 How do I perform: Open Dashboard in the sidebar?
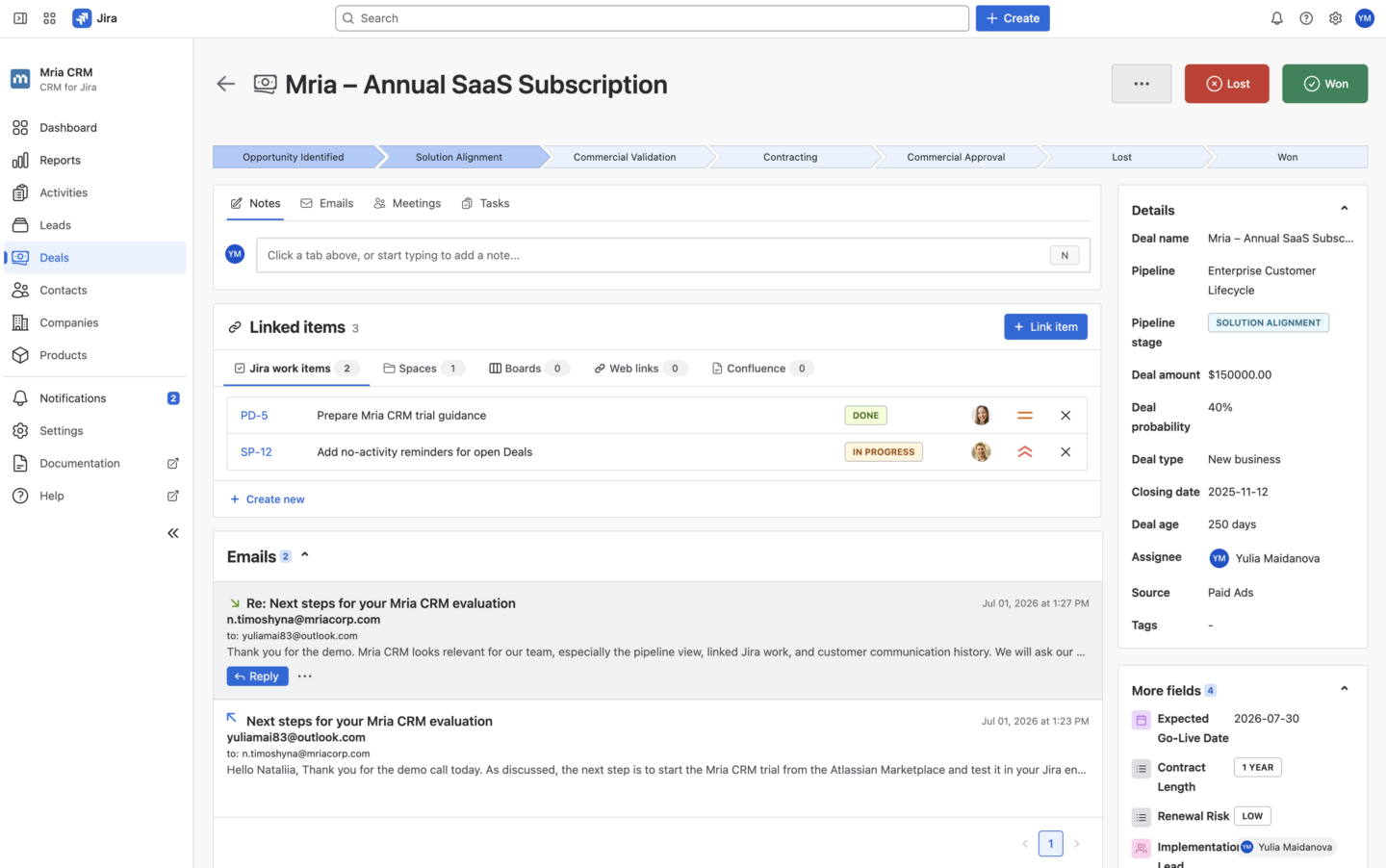[95, 128]
